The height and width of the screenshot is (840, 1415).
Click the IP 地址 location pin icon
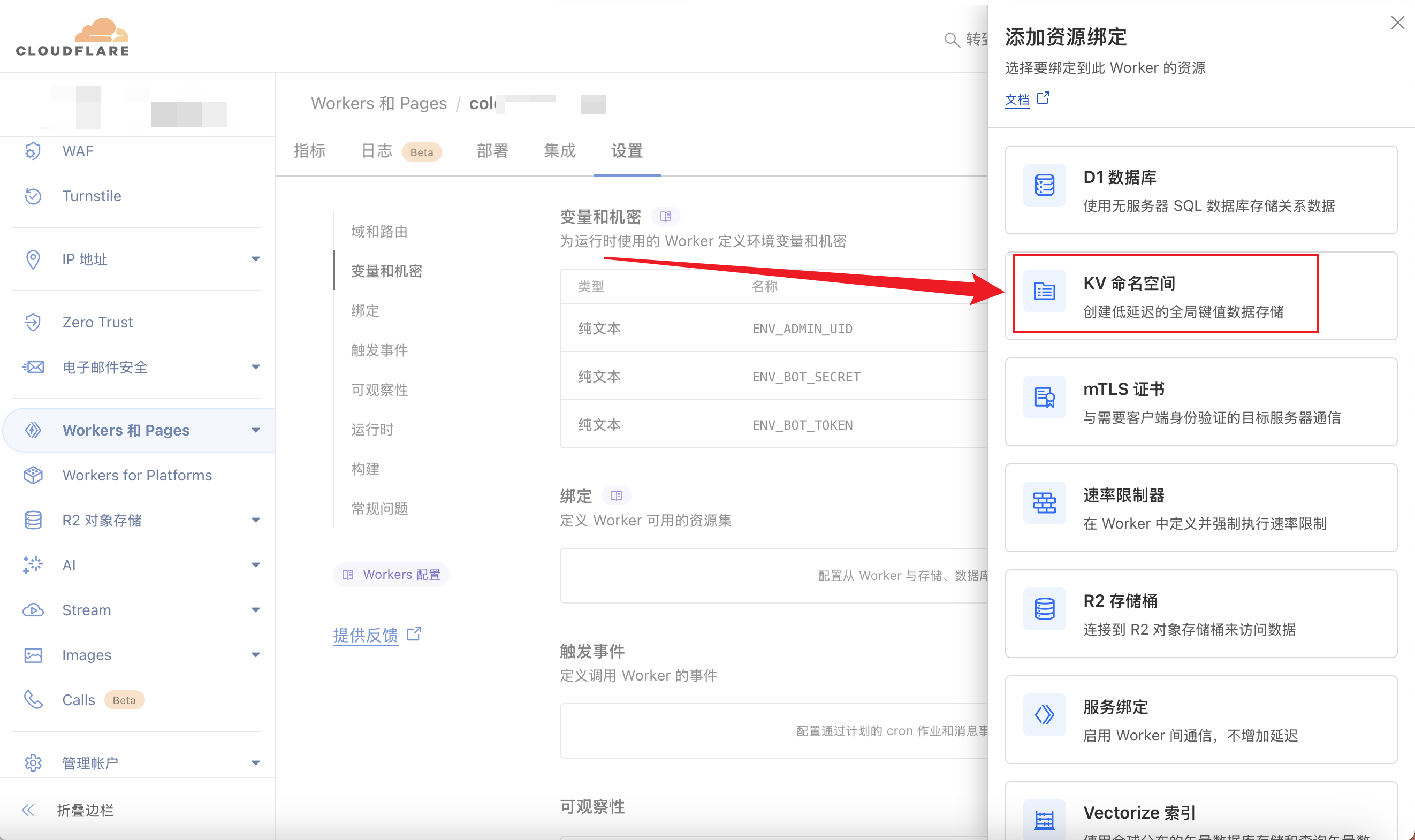33,259
